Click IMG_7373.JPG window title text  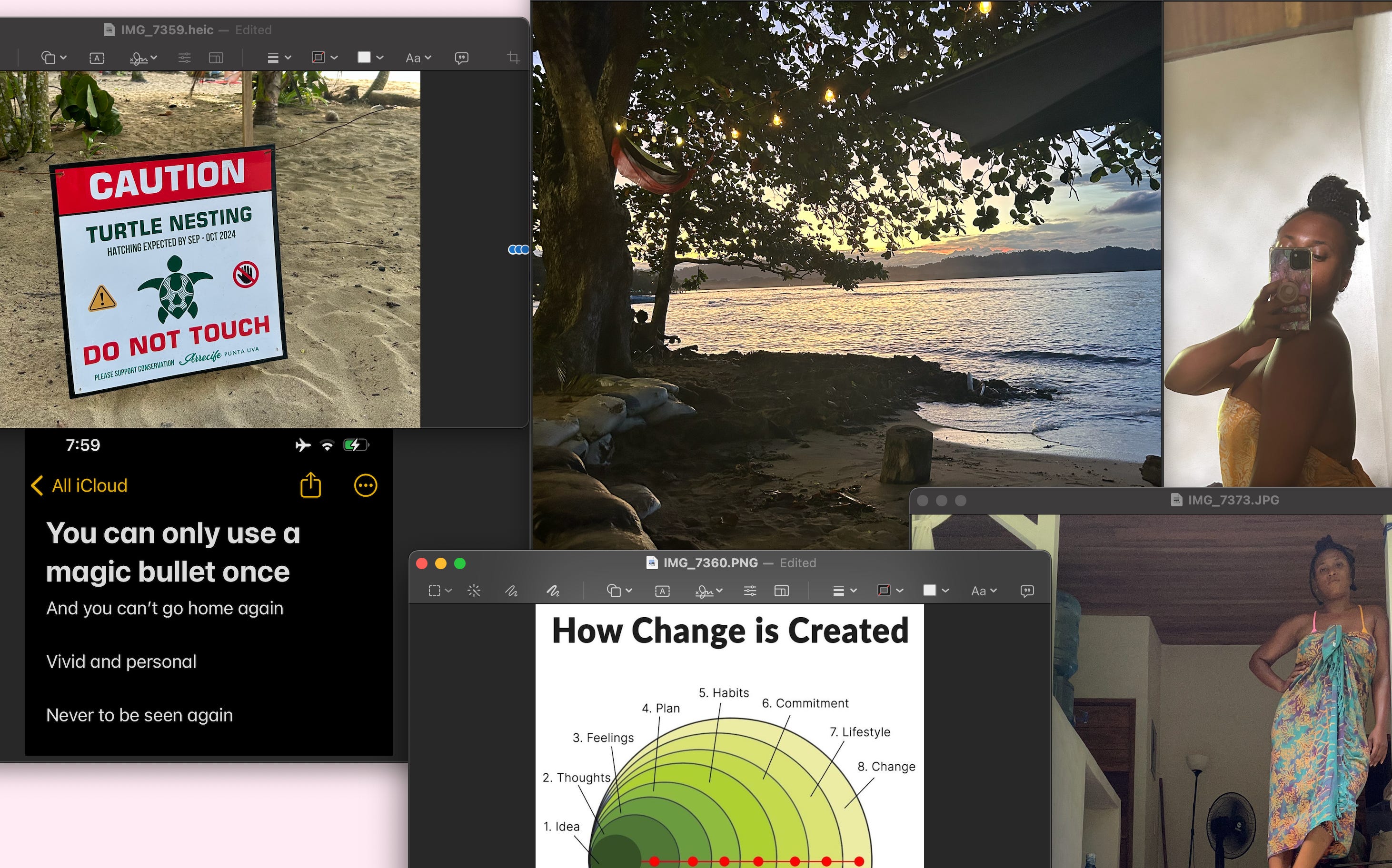coord(1233,500)
